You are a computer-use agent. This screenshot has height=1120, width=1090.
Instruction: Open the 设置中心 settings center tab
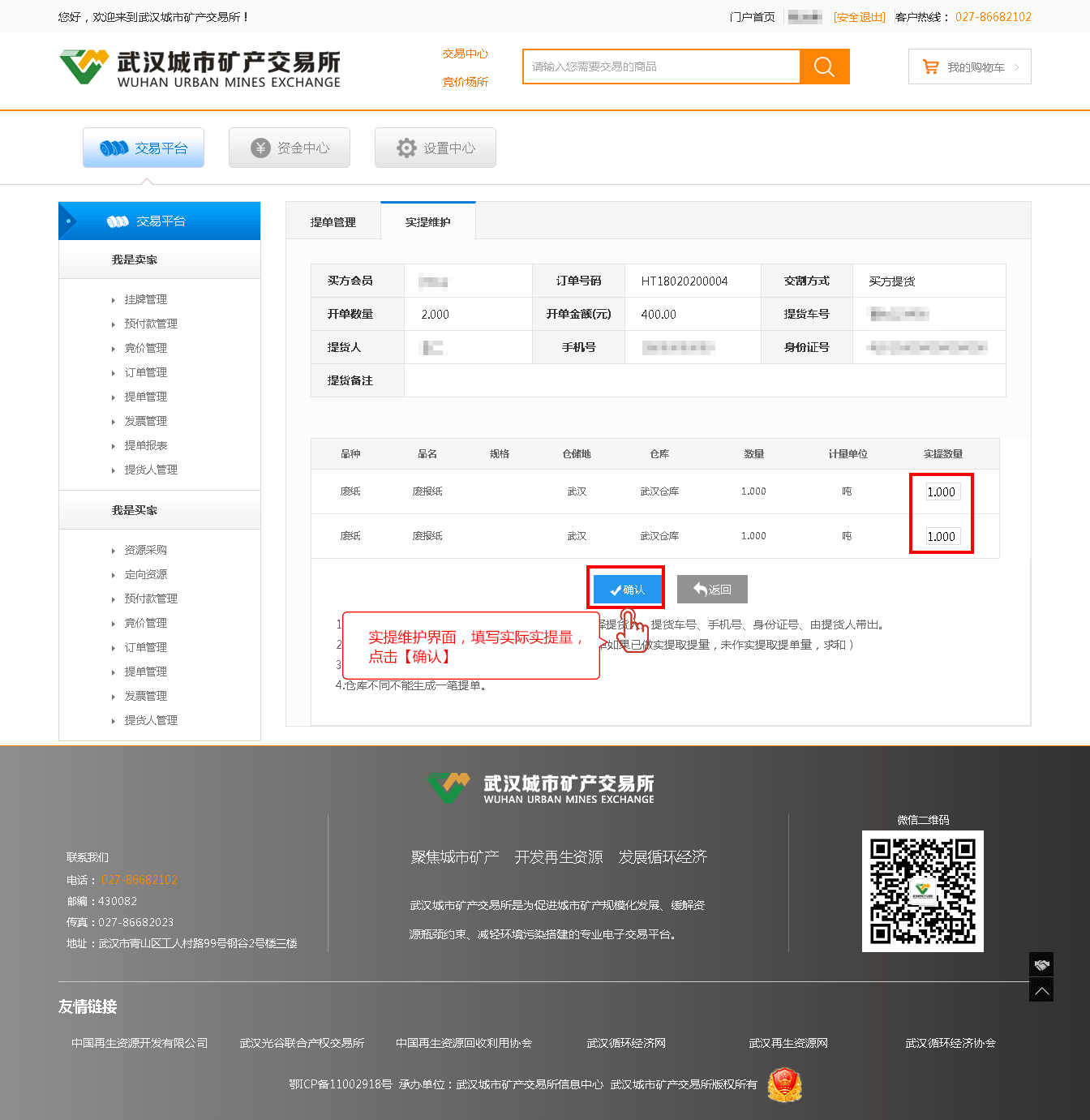click(436, 148)
